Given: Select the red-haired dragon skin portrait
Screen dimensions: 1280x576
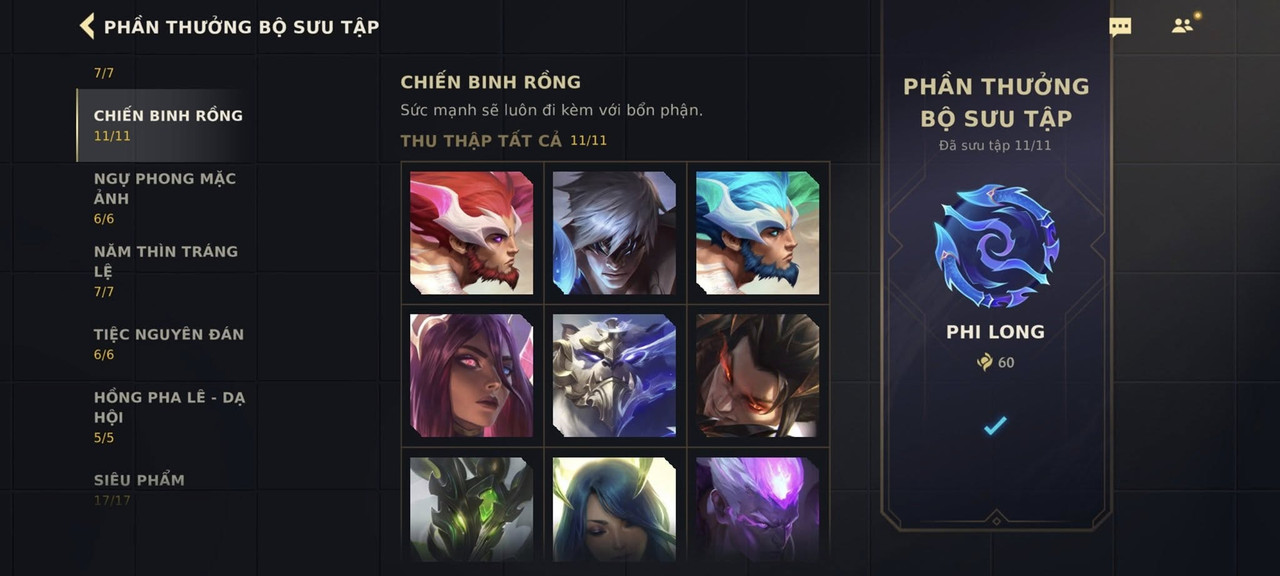Looking at the screenshot, I should [x=471, y=233].
